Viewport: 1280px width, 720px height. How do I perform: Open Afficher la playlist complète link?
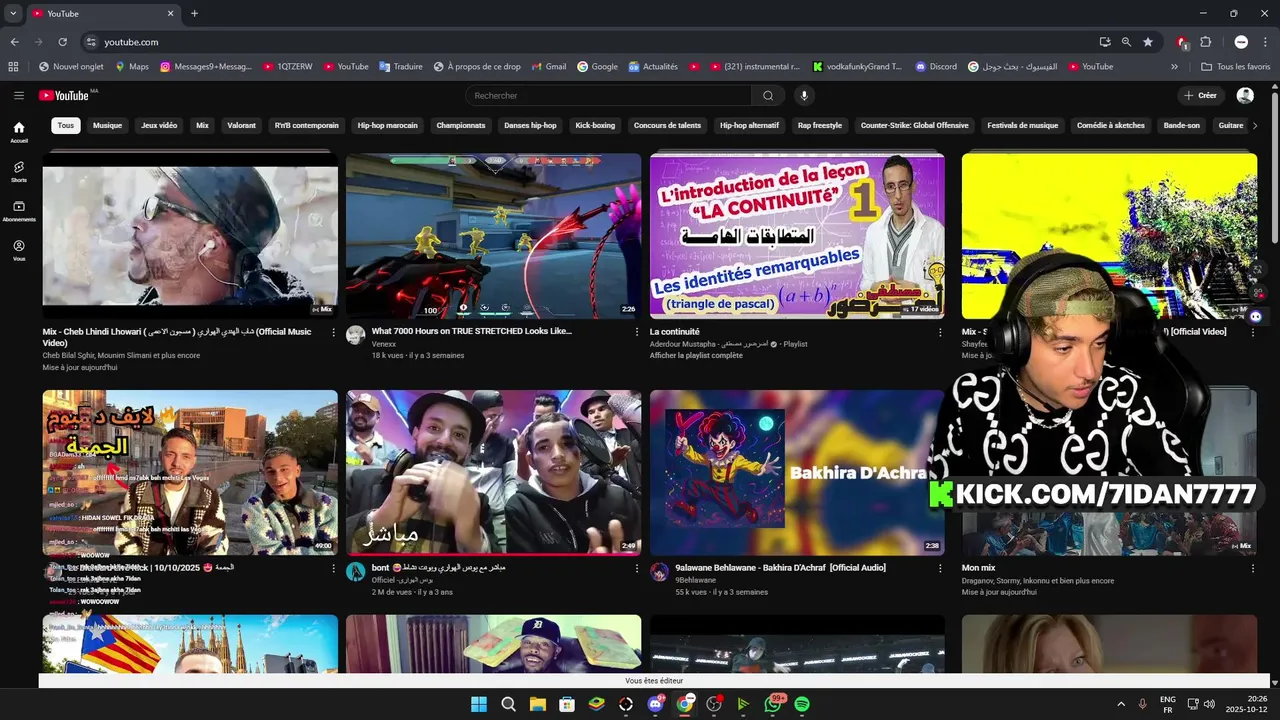696,355
